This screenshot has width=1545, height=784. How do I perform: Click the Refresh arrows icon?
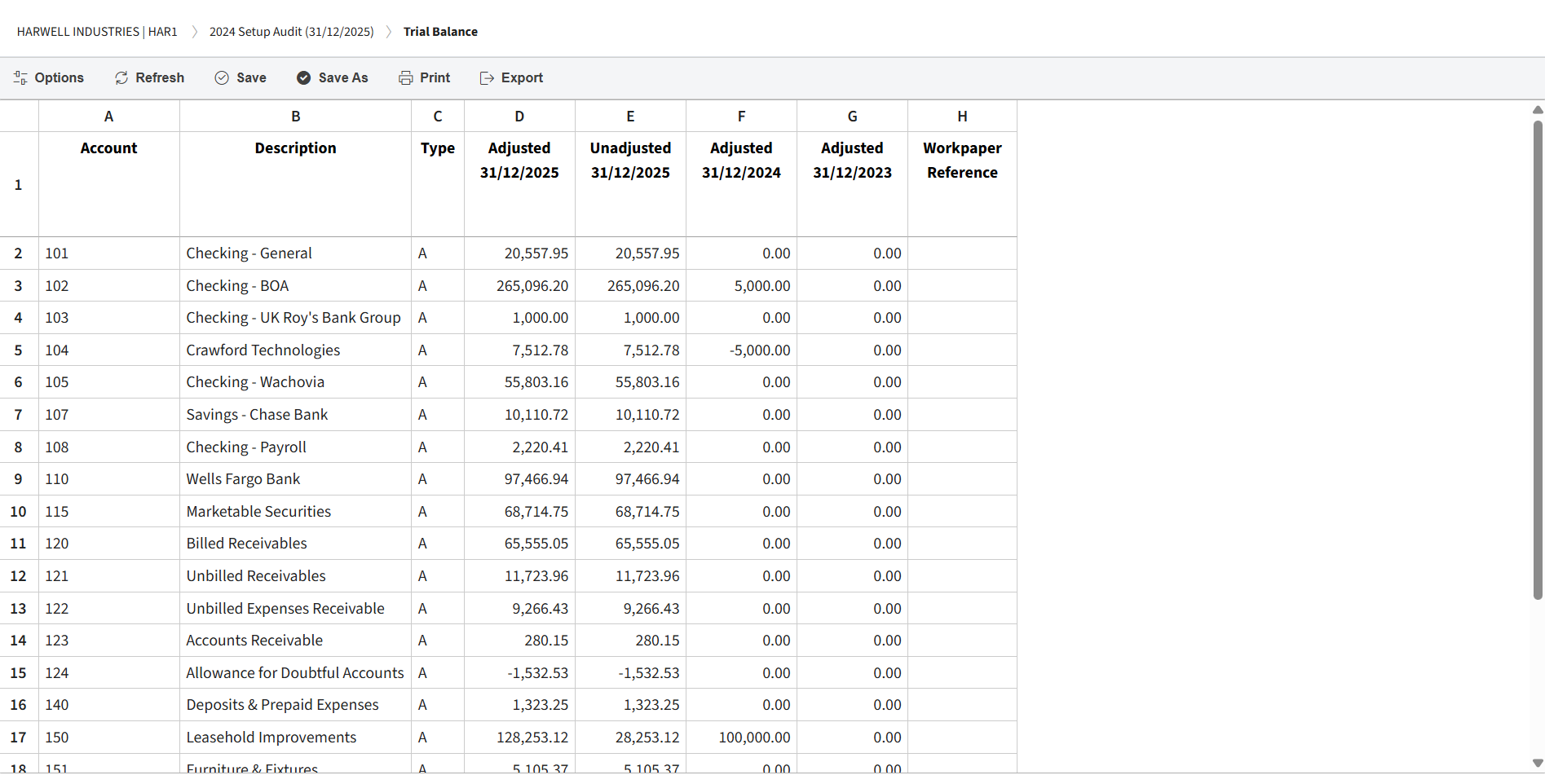(121, 78)
